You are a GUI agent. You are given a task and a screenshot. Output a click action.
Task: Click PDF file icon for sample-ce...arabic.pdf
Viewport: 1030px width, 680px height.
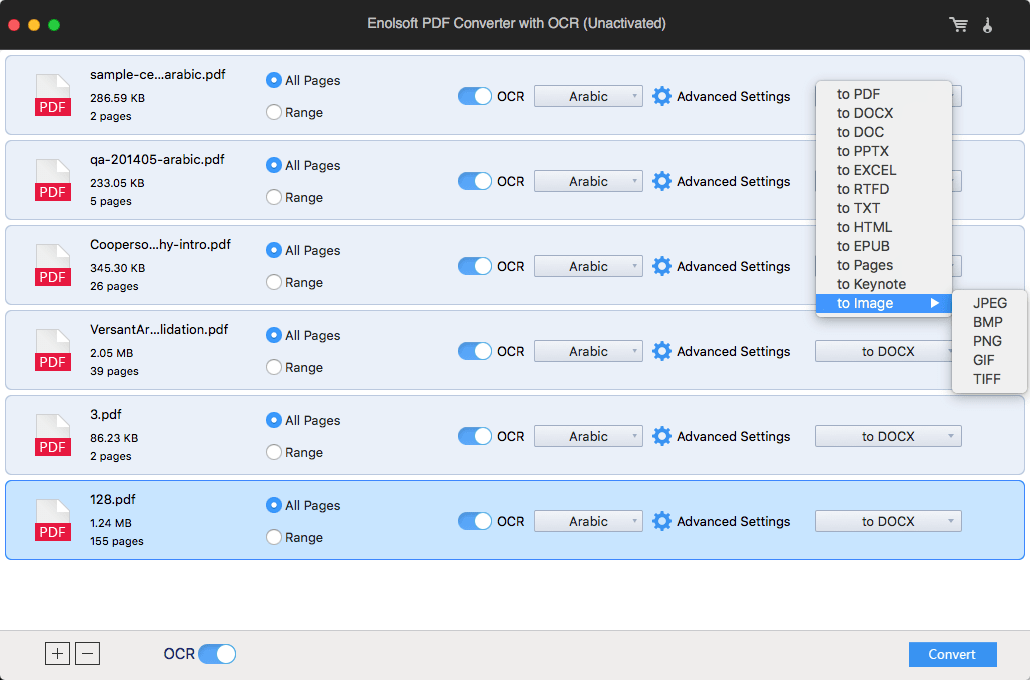point(53,95)
